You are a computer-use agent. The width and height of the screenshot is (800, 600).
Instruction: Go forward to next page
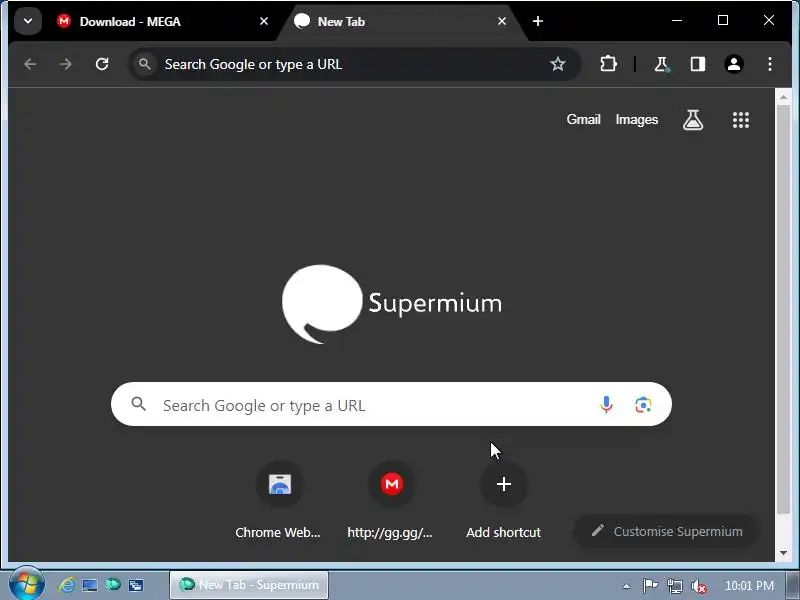(x=66, y=64)
